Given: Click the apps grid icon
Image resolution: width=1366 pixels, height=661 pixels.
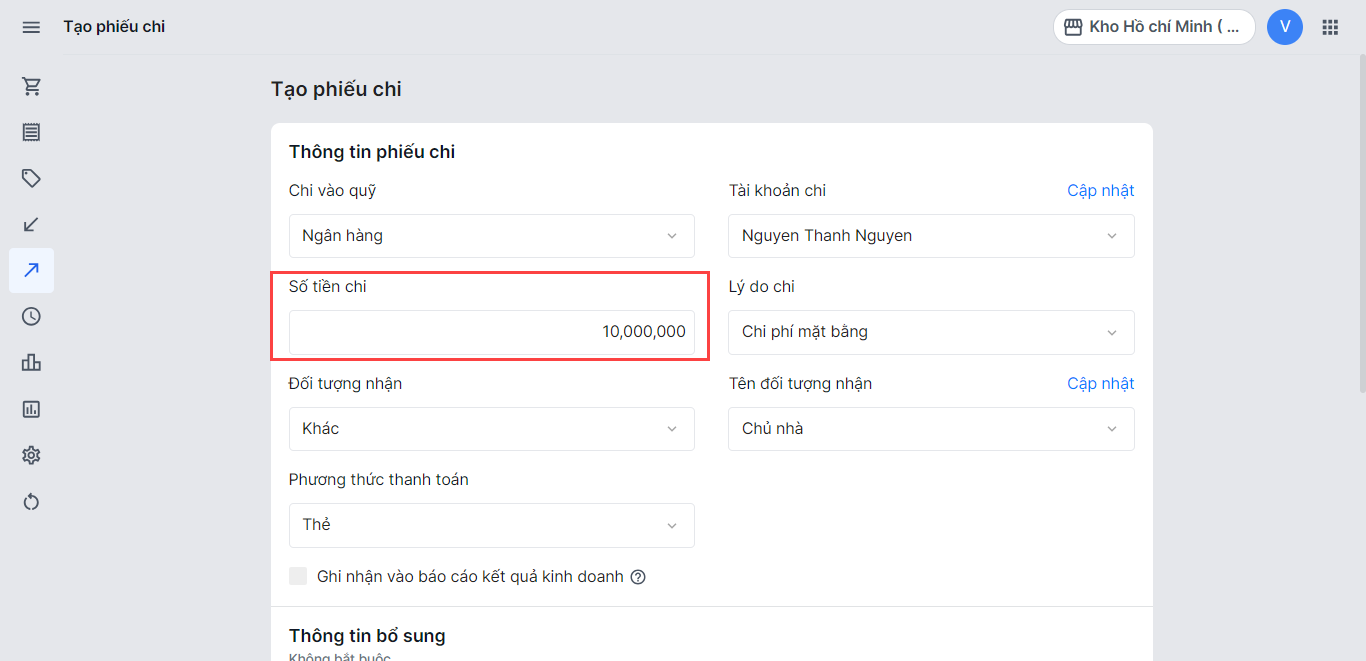Looking at the screenshot, I should (x=1330, y=27).
